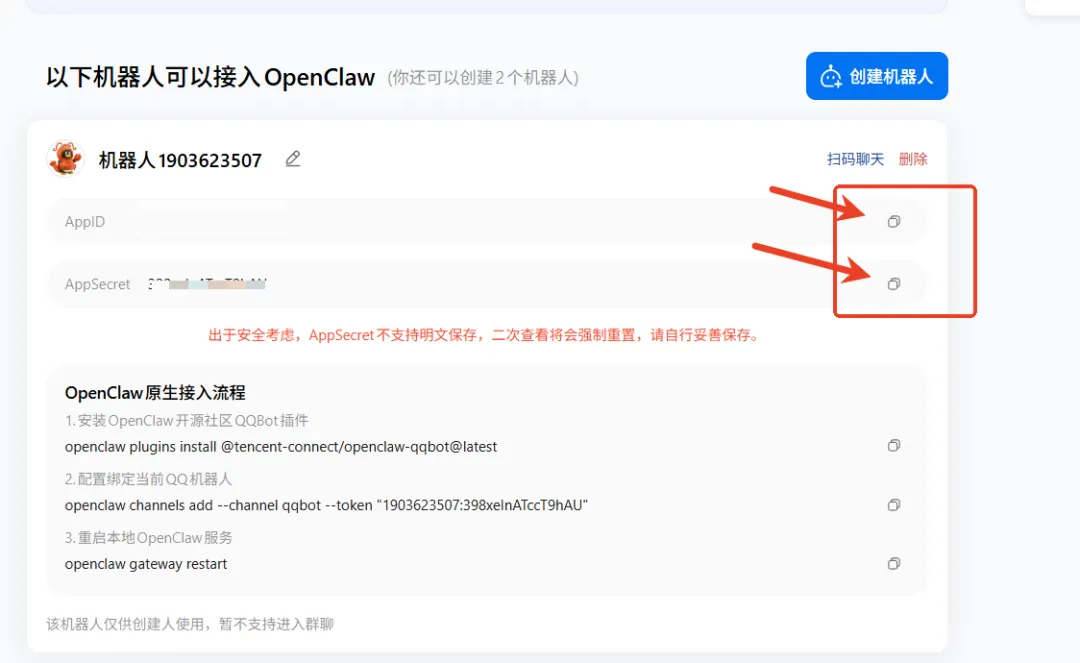Click the robot avatar image

(x=65, y=158)
